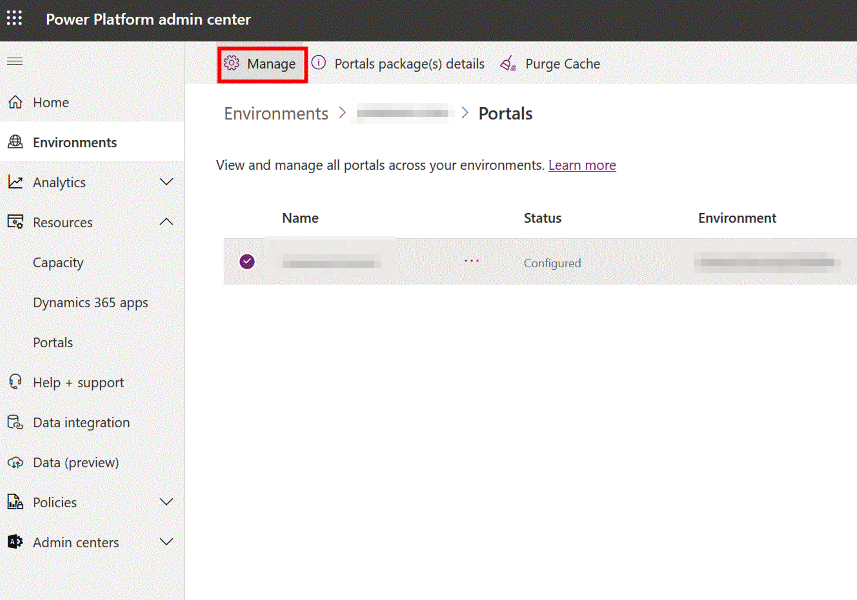Expand the Policies section chevron
The height and width of the screenshot is (600, 857).
[x=167, y=502]
